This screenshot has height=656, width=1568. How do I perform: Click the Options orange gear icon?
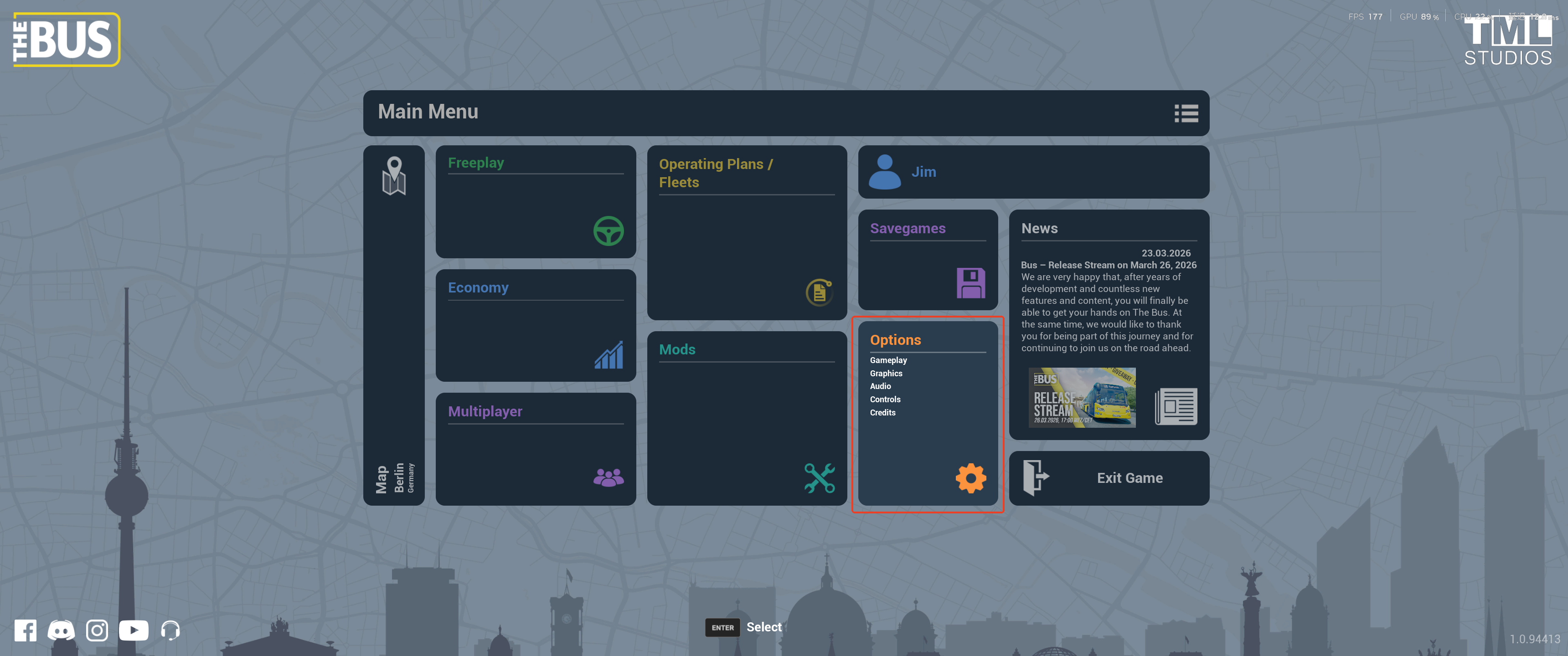click(x=970, y=478)
